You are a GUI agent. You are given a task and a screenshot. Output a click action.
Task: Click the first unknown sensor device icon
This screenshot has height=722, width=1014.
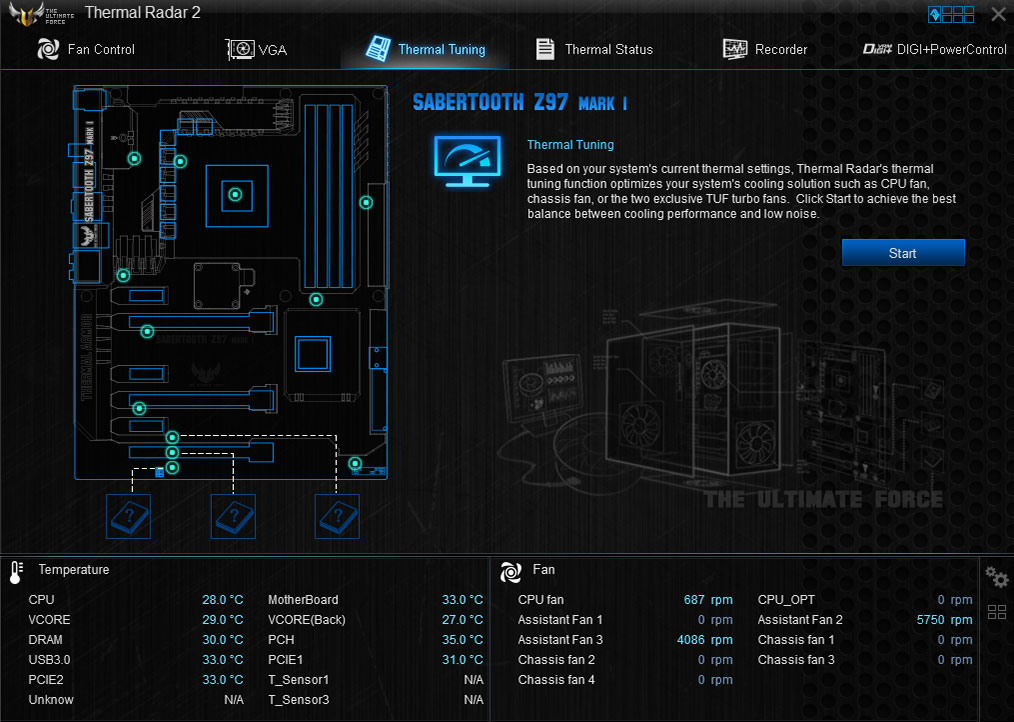pos(128,516)
